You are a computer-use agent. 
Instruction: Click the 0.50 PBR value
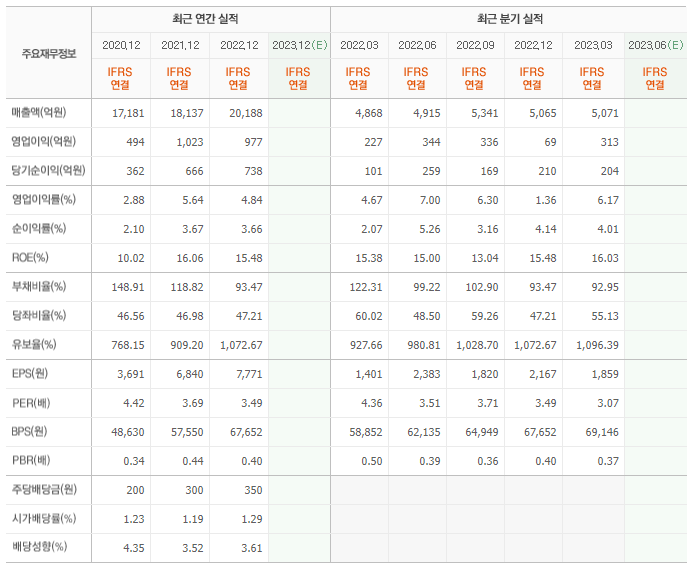point(372,461)
